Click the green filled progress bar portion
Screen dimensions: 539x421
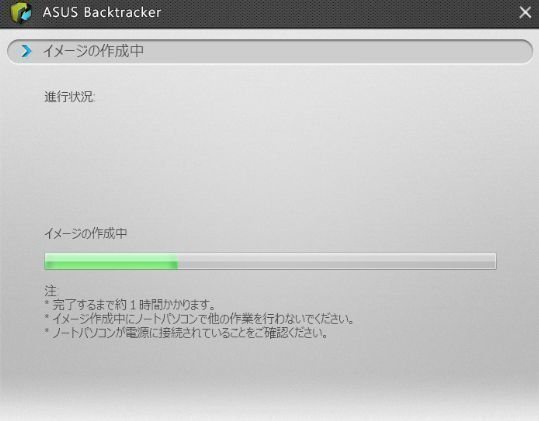[x=111, y=261]
